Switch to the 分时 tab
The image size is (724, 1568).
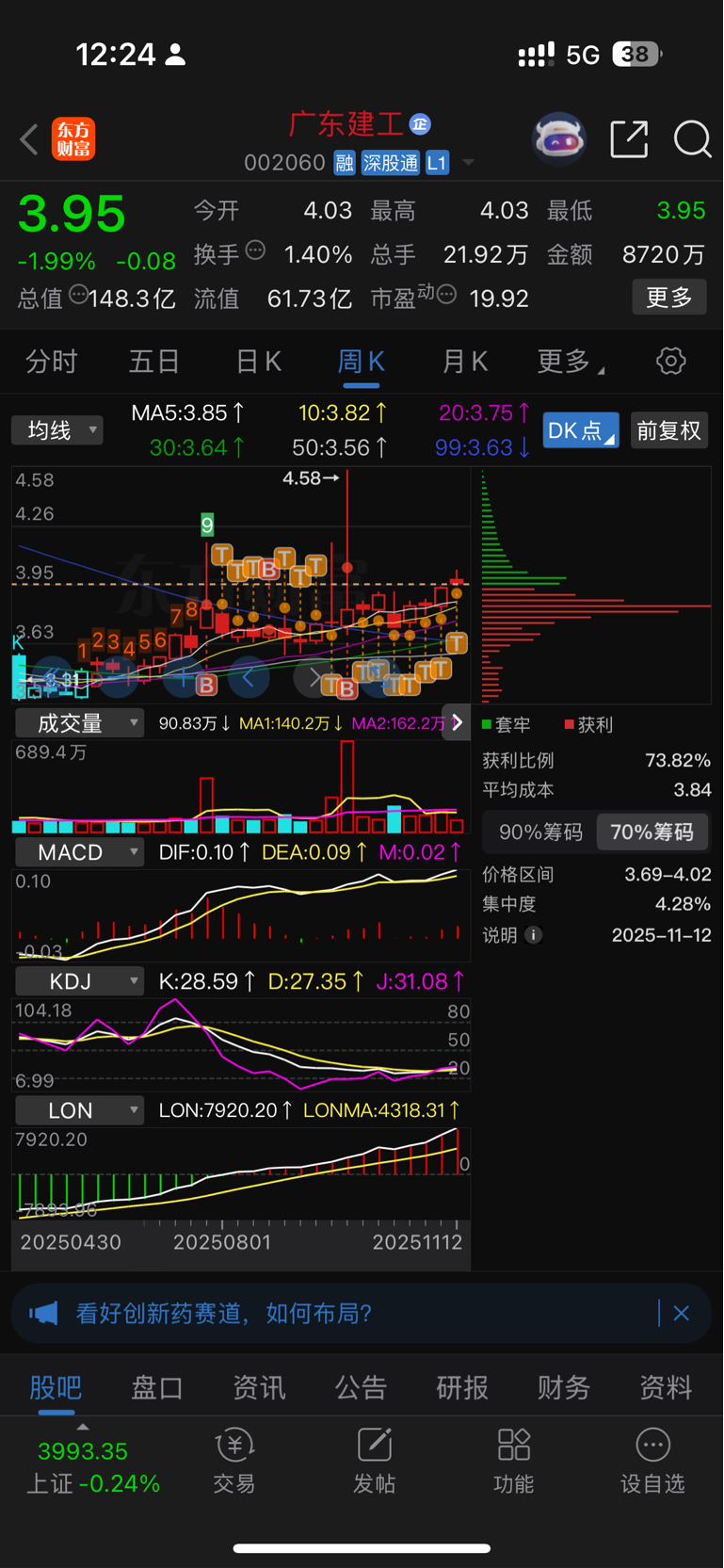(51, 362)
